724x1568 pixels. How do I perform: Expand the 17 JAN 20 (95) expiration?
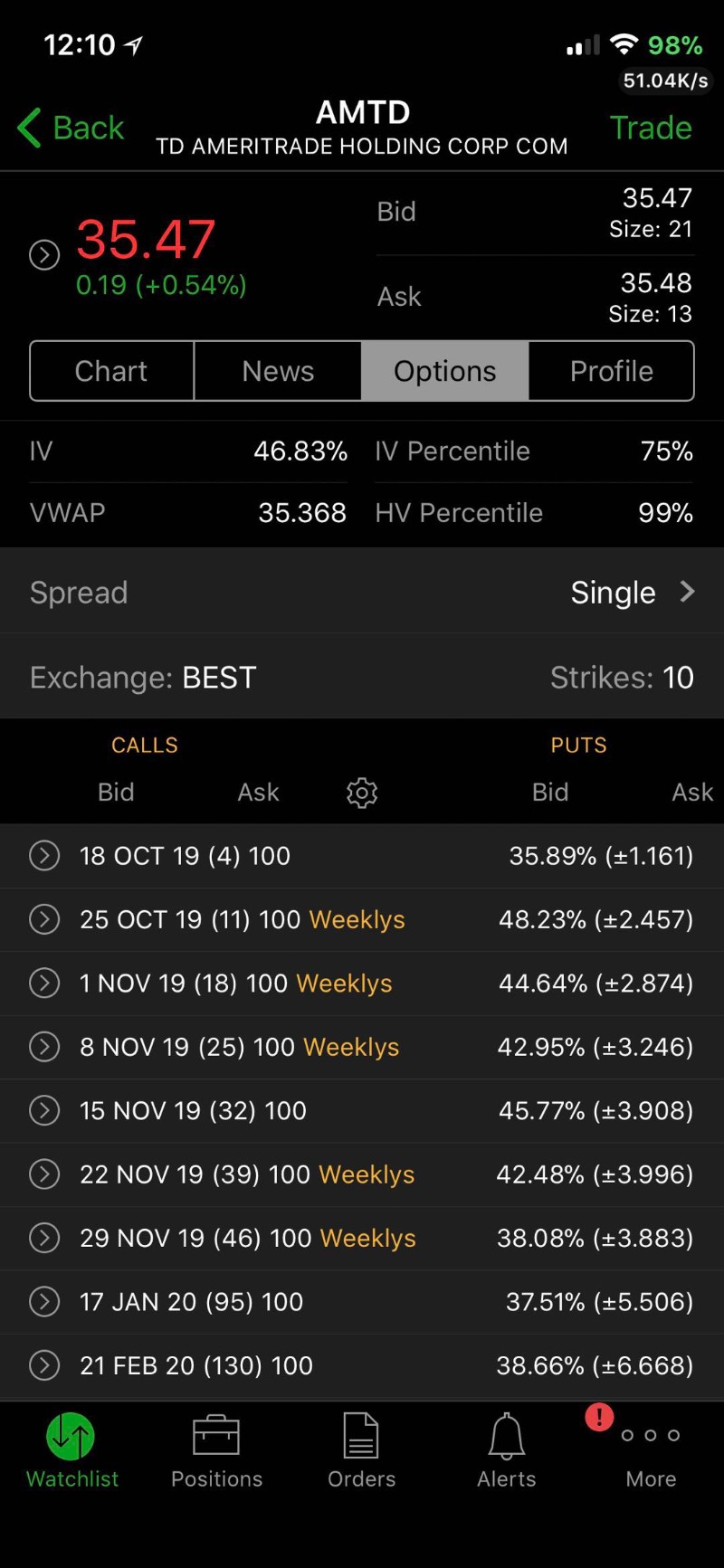[44, 1301]
